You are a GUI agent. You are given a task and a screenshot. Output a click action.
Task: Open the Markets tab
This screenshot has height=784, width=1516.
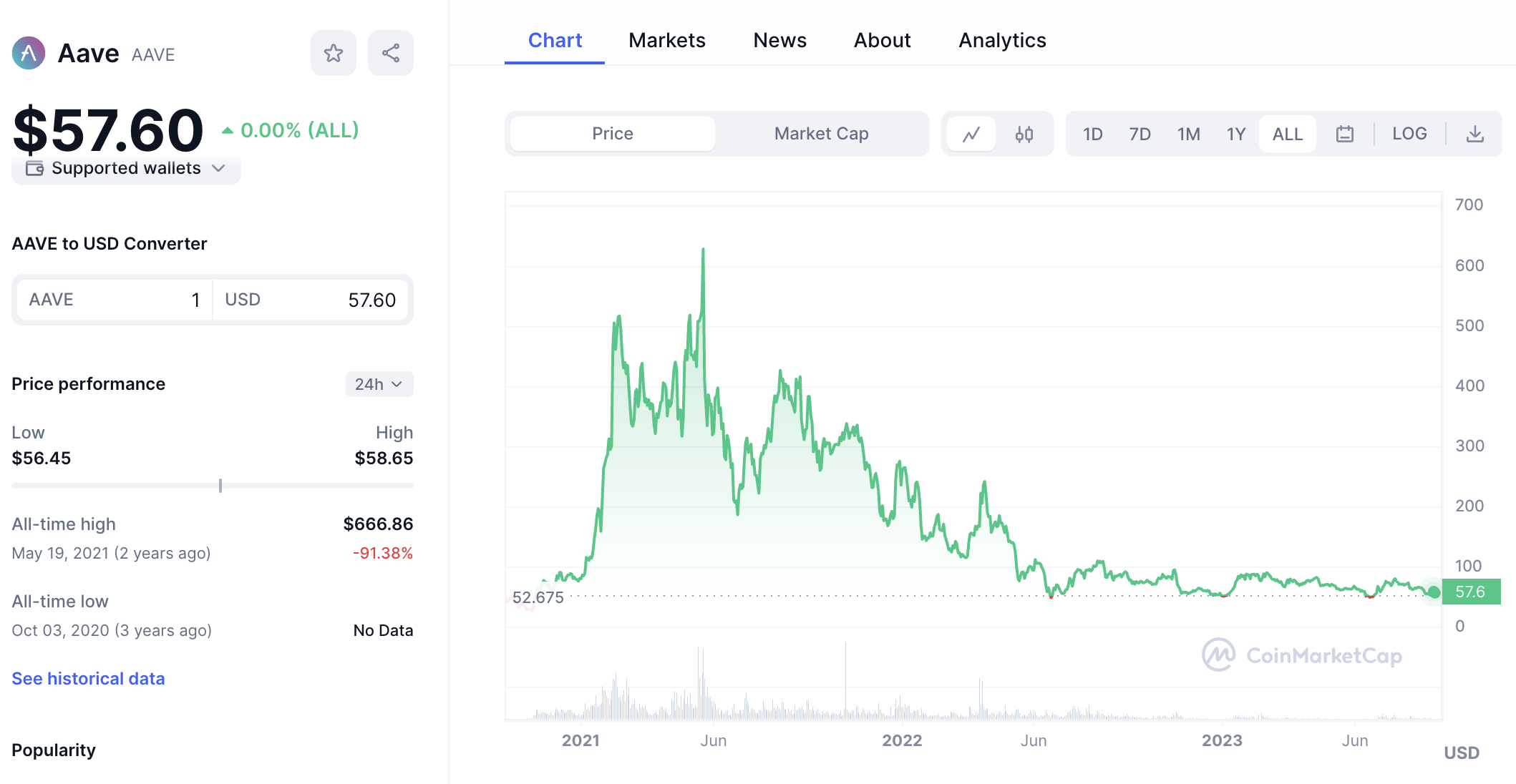pyautogui.click(x=667, y=41)
